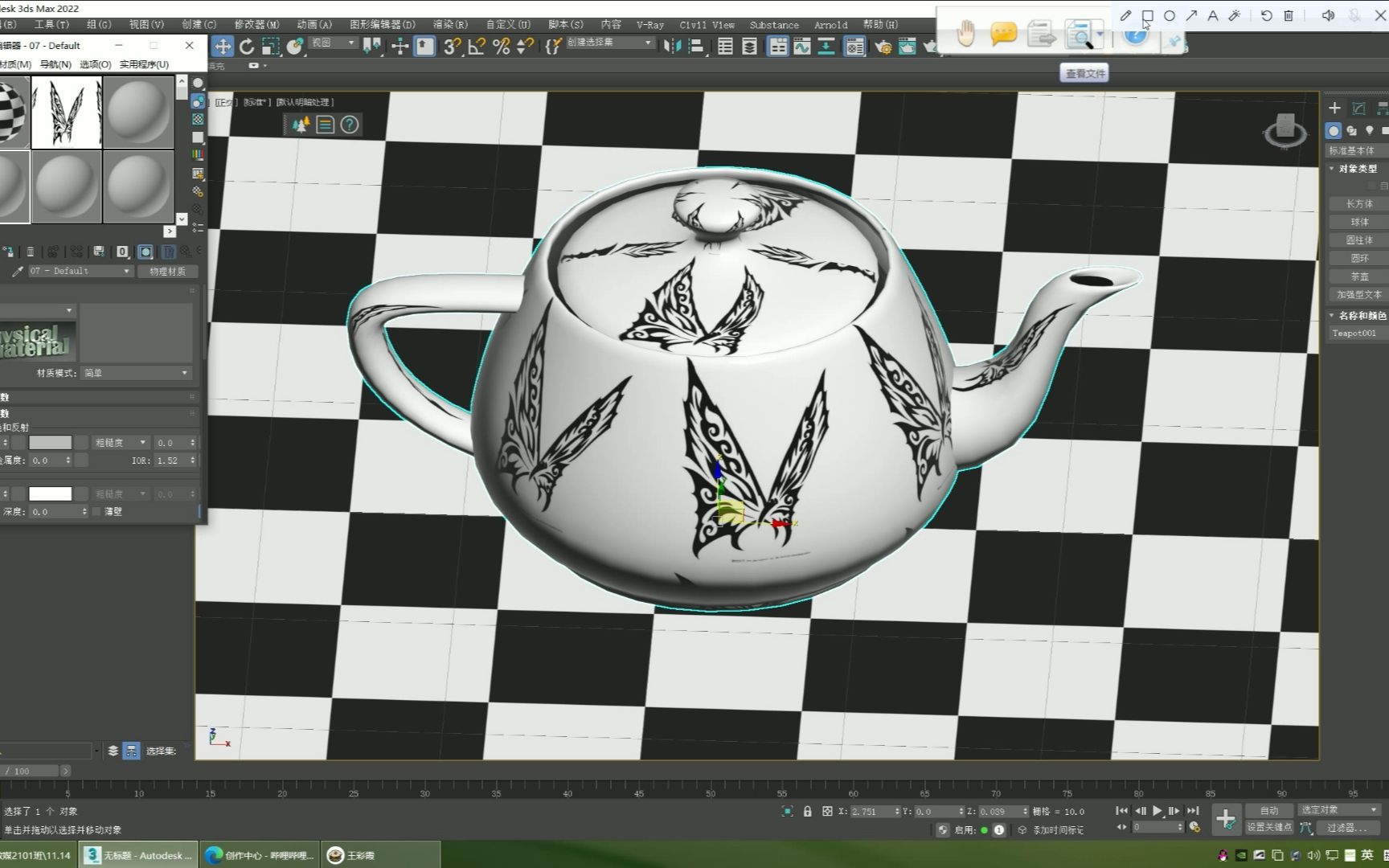Toggle Auto Key button (自动)
This screenshot has width=1389, height=868.
[1269, 810]
